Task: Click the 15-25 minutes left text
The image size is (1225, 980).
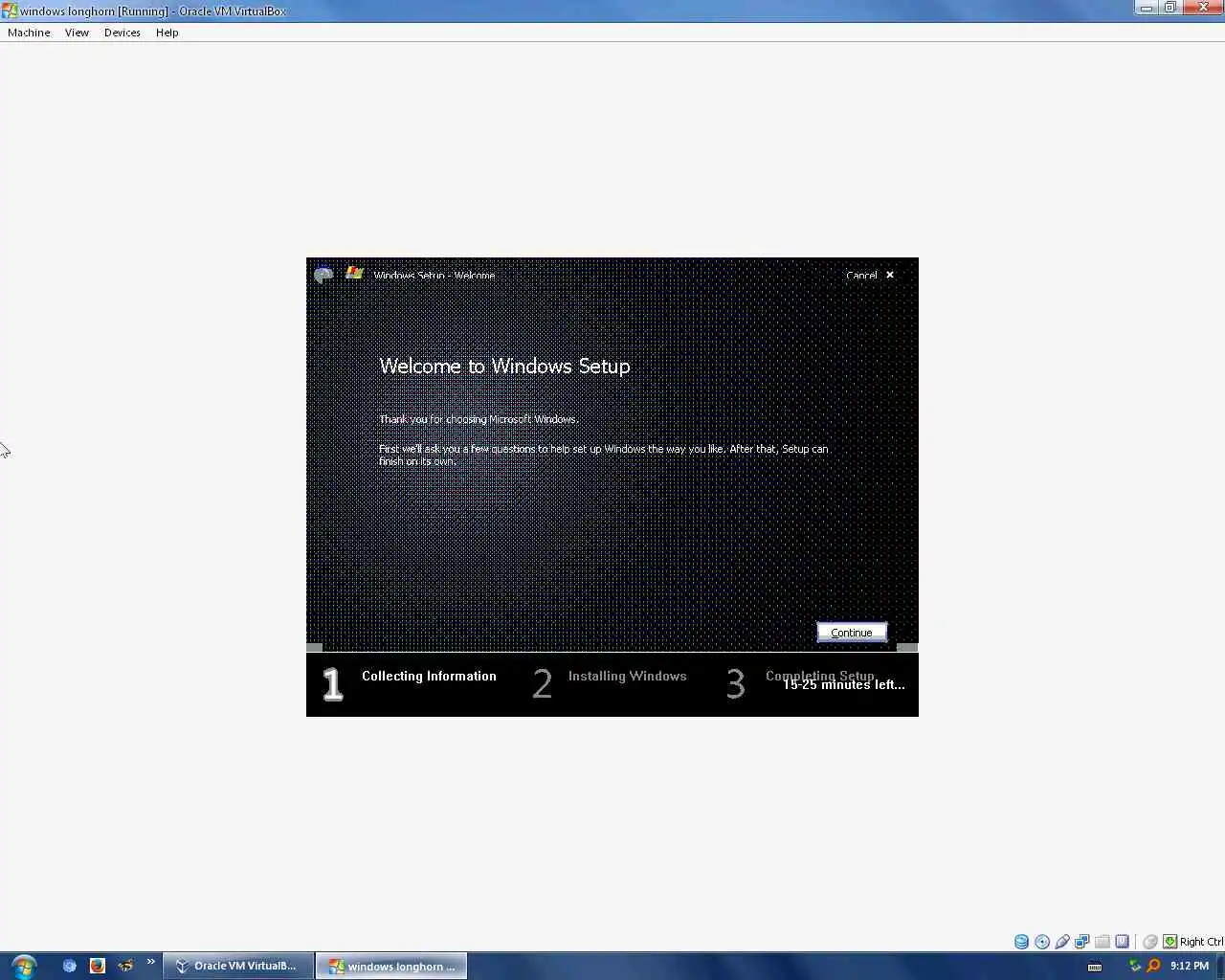Action: pyautogui.click(x=843, y=685)
